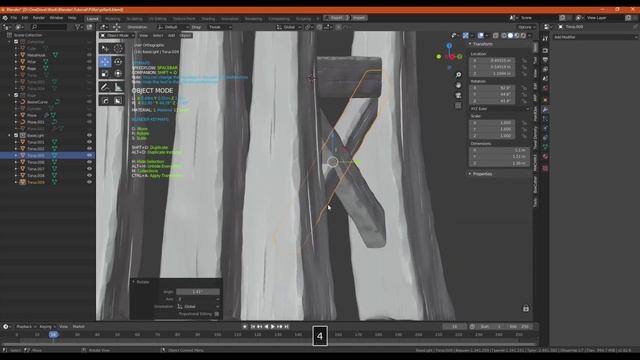Select the Transform tool in toolbar

coord(118,74)
